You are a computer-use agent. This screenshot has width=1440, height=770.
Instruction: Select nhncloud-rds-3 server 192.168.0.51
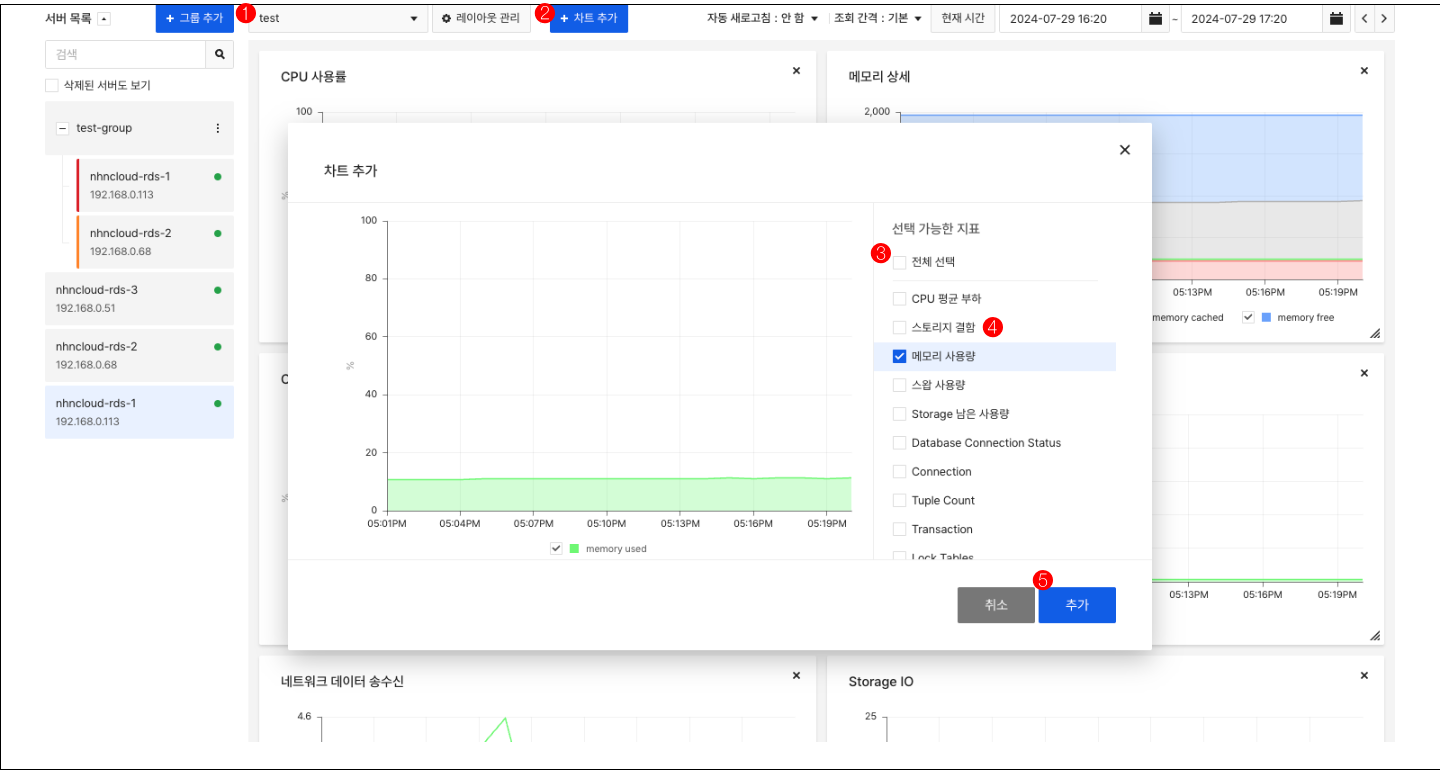click(139, 299)
